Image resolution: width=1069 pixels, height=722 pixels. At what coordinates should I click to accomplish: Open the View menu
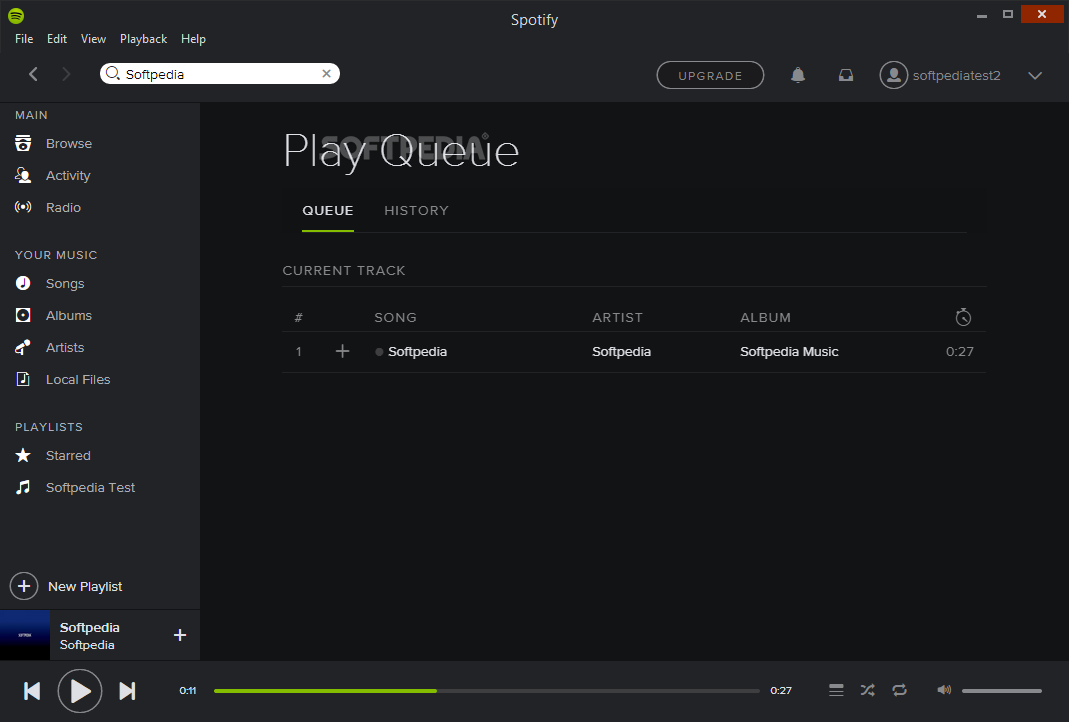pyautogui.click(x=93, y=39)
